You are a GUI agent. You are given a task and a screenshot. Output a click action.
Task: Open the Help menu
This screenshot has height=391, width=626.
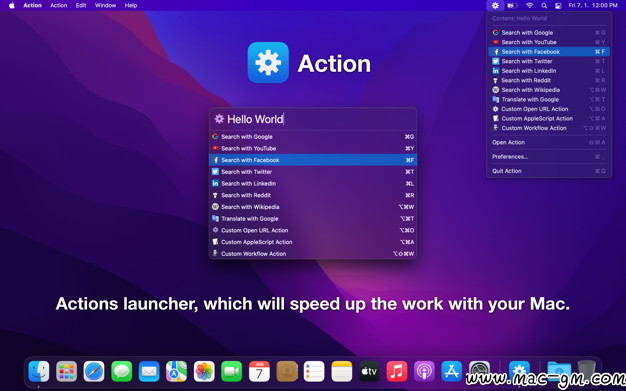point(131,6)
